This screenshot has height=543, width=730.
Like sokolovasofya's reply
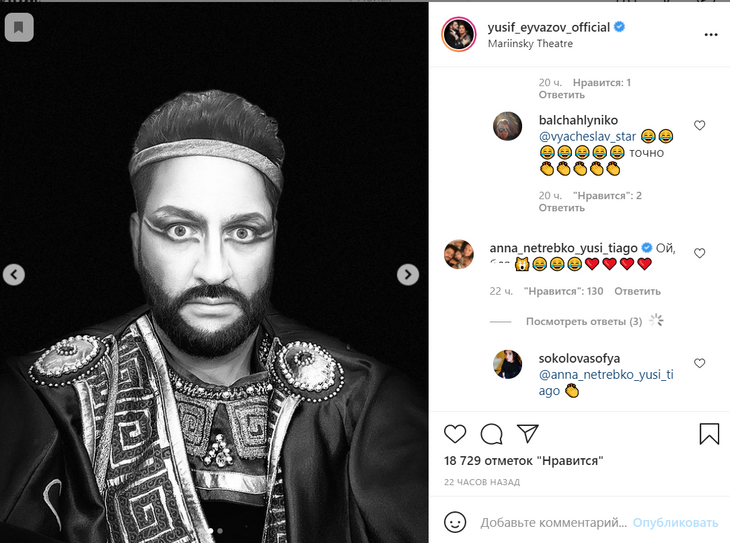point(700,364)
